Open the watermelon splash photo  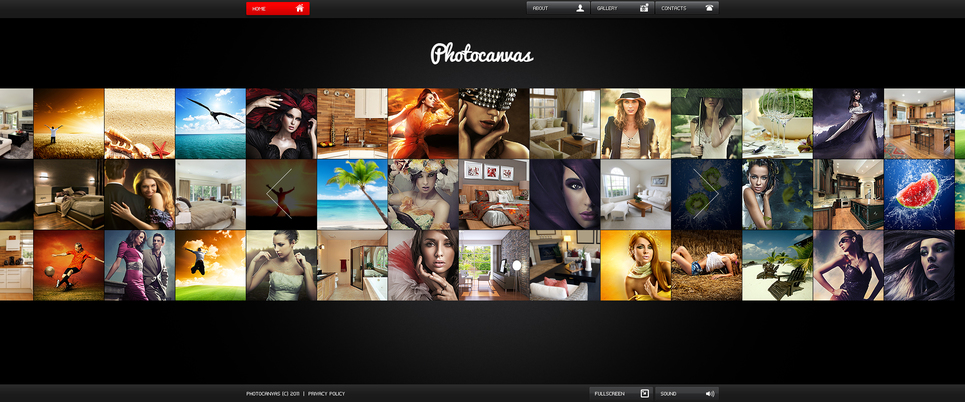click(x=919, y=195)
